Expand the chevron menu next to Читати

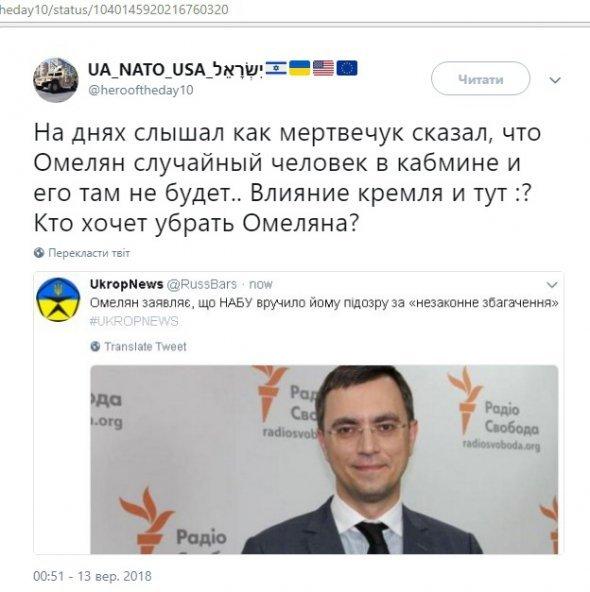coord(555,80)
